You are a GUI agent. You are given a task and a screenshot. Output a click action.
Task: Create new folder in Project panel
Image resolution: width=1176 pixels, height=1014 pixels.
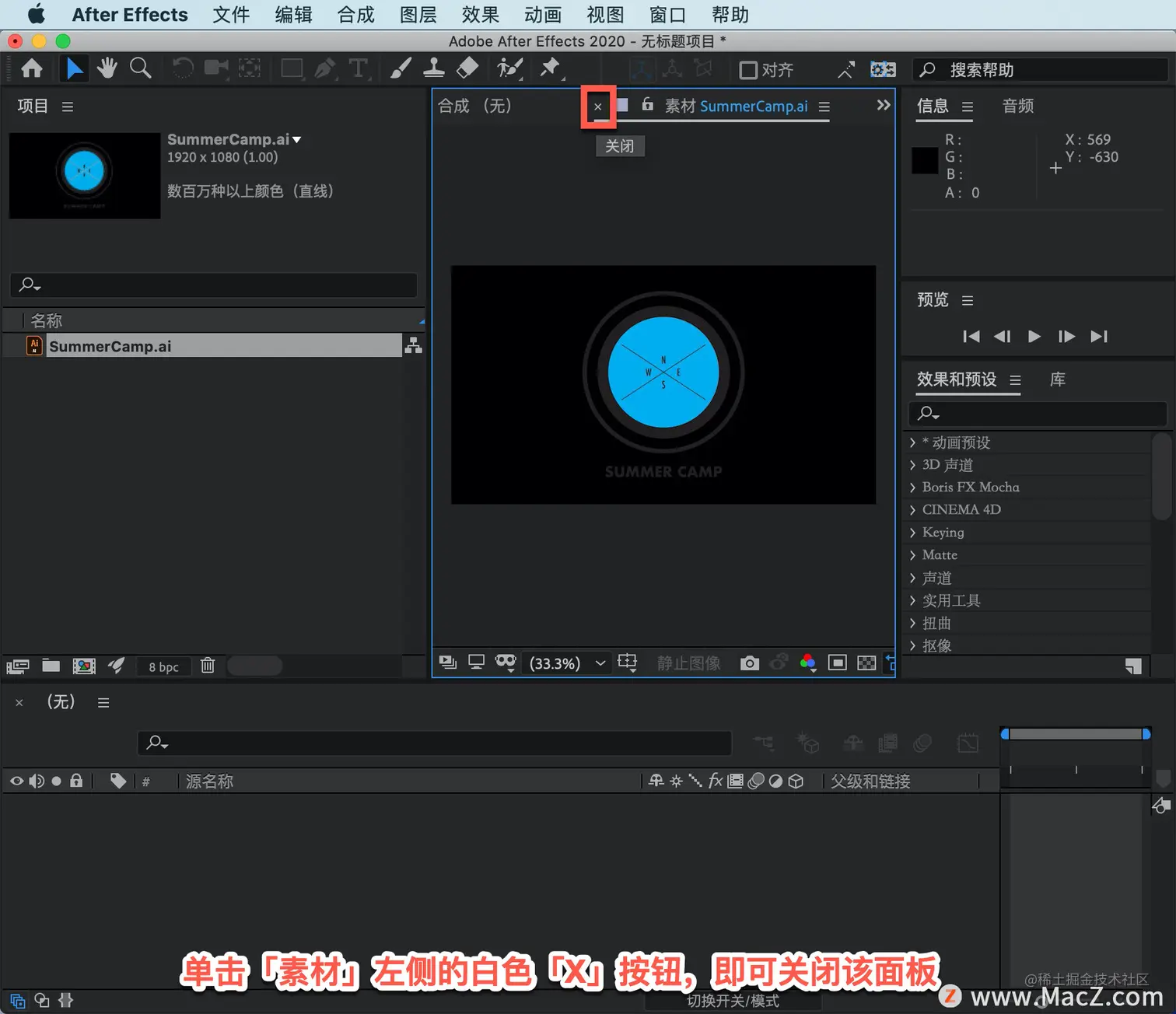click(51, 666)
